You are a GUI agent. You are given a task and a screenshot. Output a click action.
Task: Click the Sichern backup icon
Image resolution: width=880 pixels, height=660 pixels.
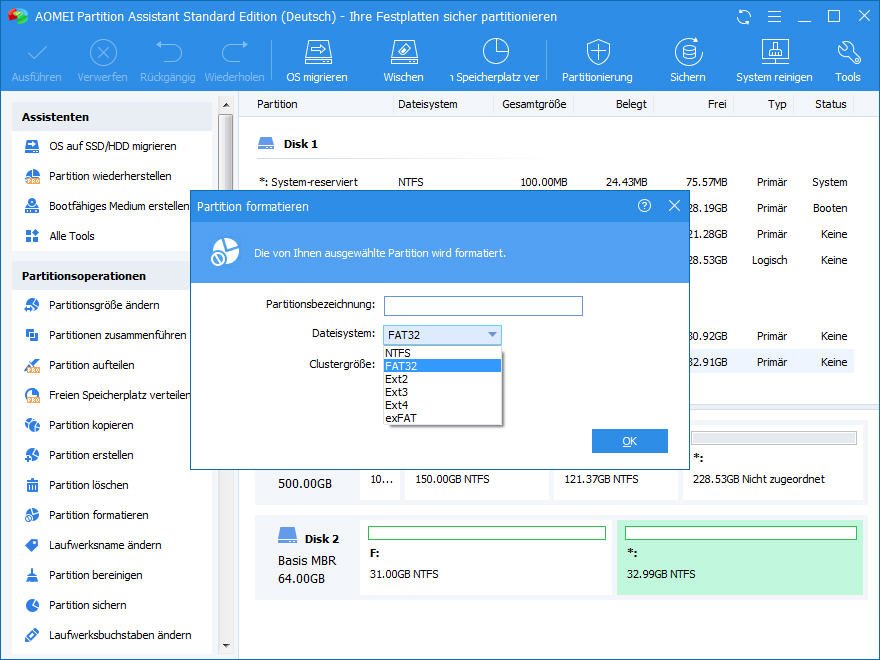688,53
